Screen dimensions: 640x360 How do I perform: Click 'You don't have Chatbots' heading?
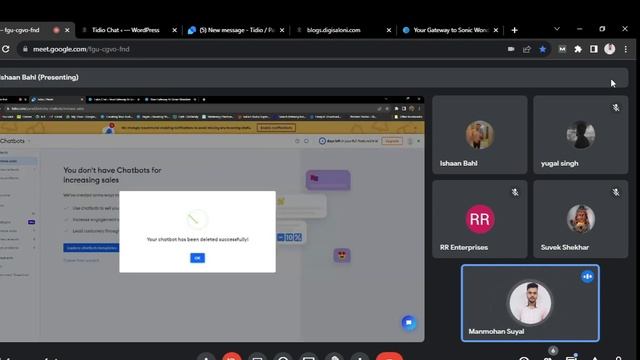tap(112, 175)
